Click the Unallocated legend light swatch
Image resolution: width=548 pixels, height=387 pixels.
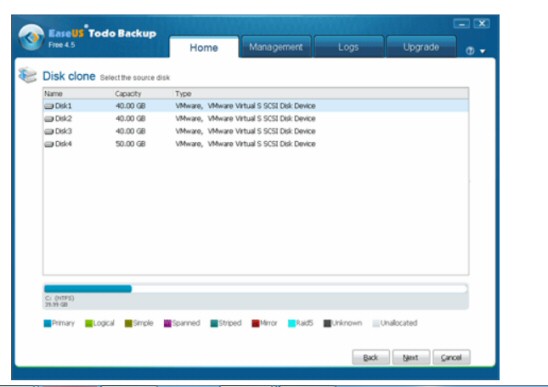pos(376,323)
